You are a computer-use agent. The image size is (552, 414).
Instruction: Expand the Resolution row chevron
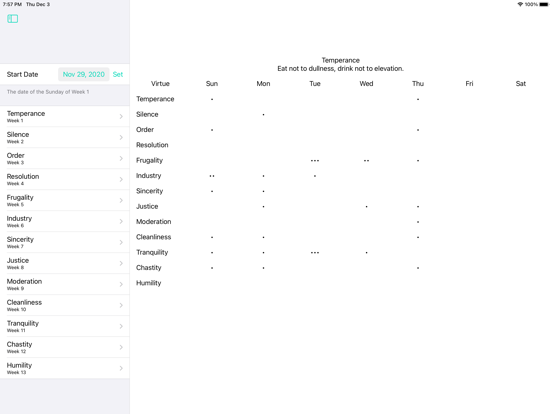click(x=121, y=179)
